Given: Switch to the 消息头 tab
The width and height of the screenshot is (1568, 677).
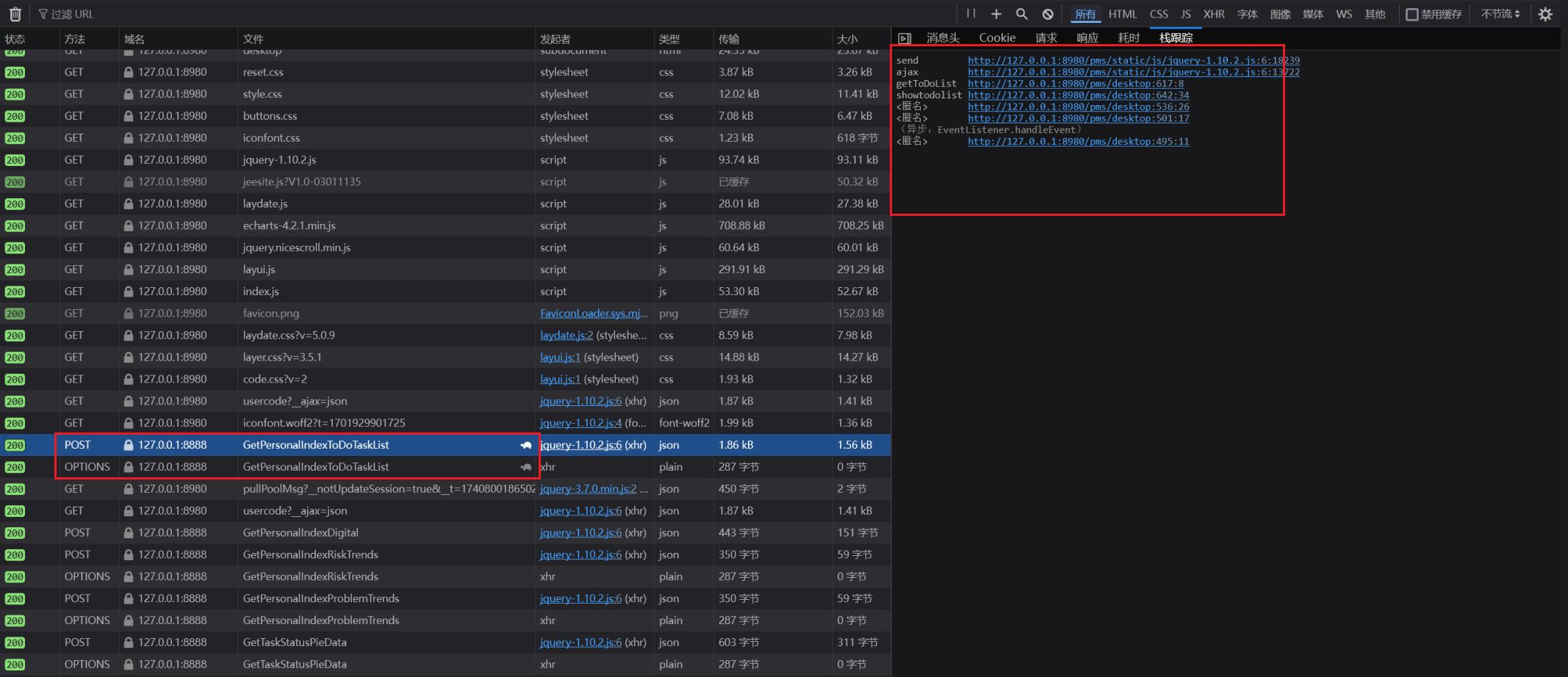Looking at the screenshot, I should [x=943, y=38].
